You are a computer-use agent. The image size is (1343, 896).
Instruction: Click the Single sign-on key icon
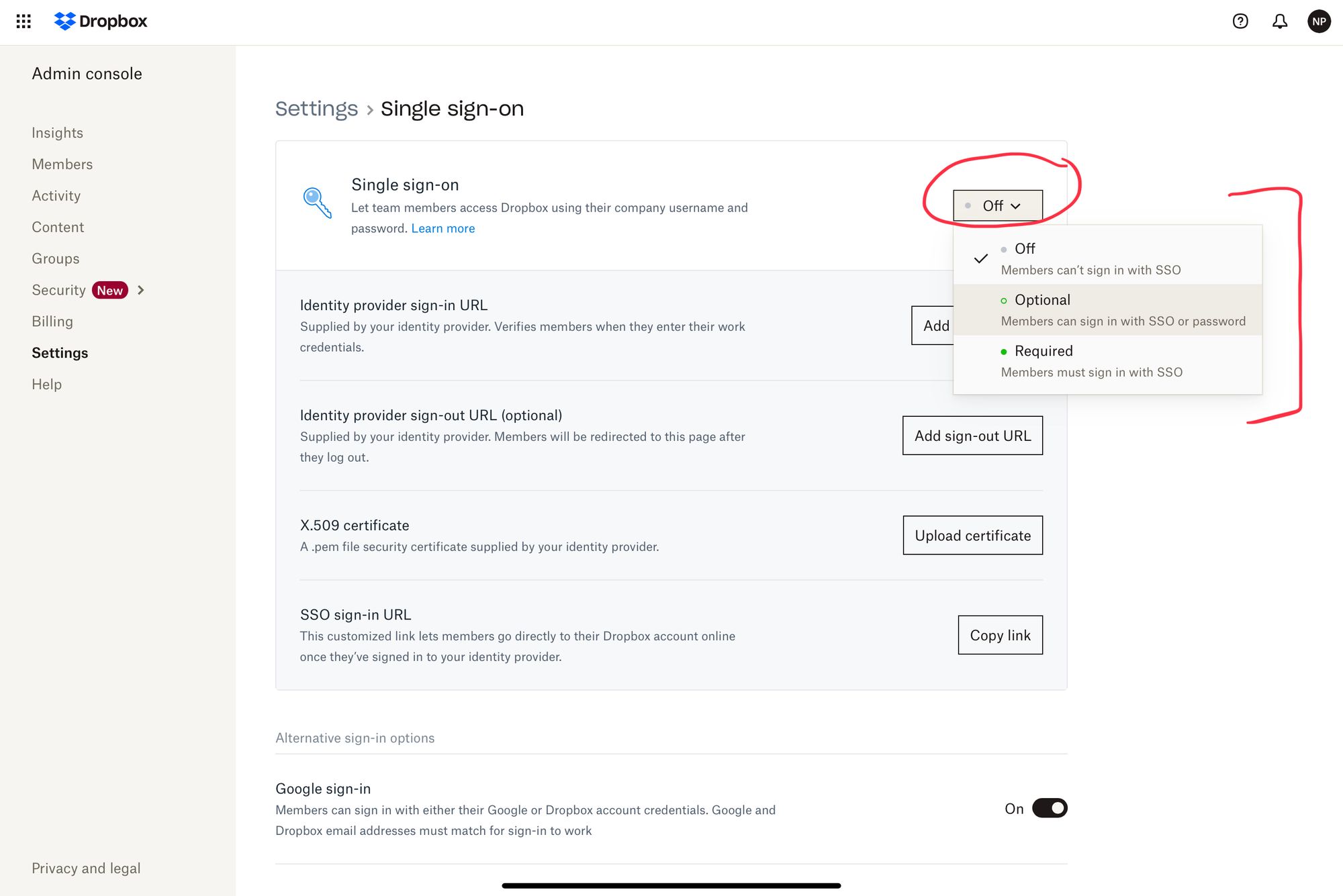click(x=317, y=203)
